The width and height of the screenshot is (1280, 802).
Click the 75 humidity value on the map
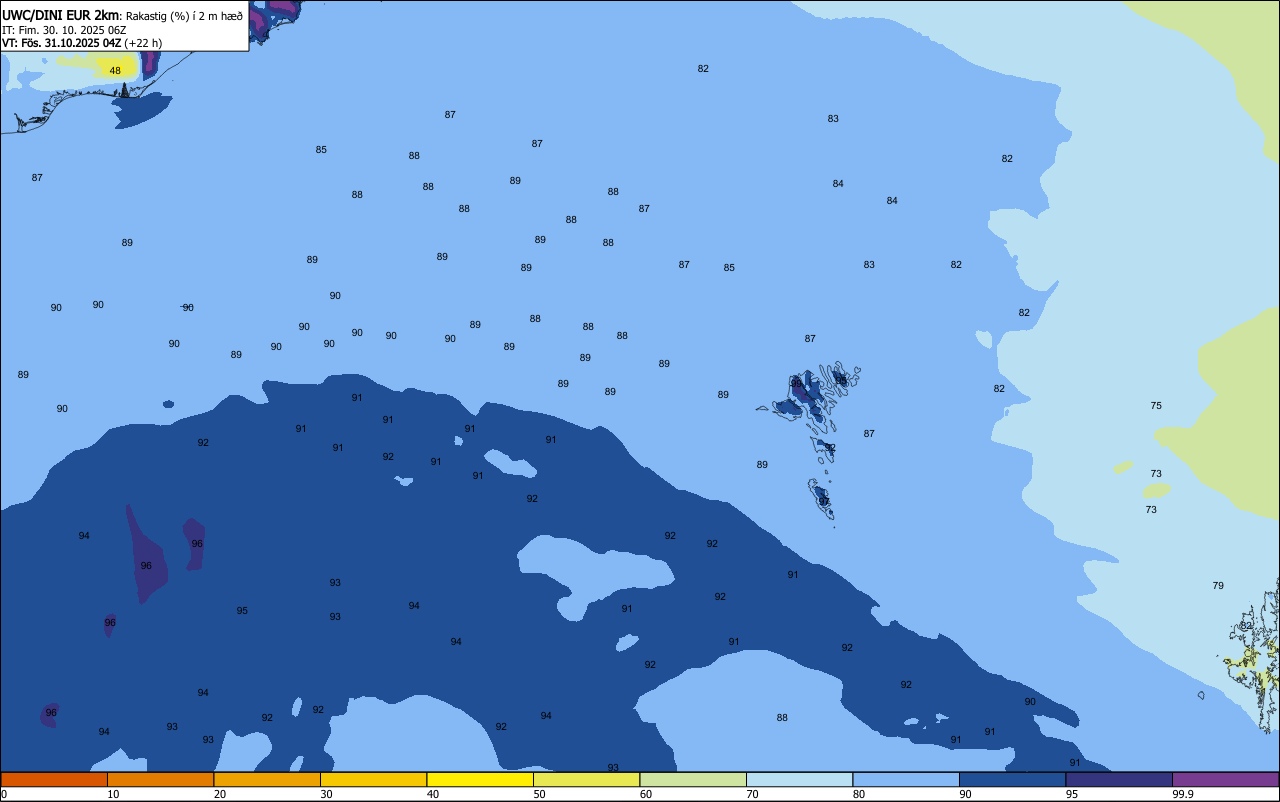pyautogui.click(x=1156, y=406)
